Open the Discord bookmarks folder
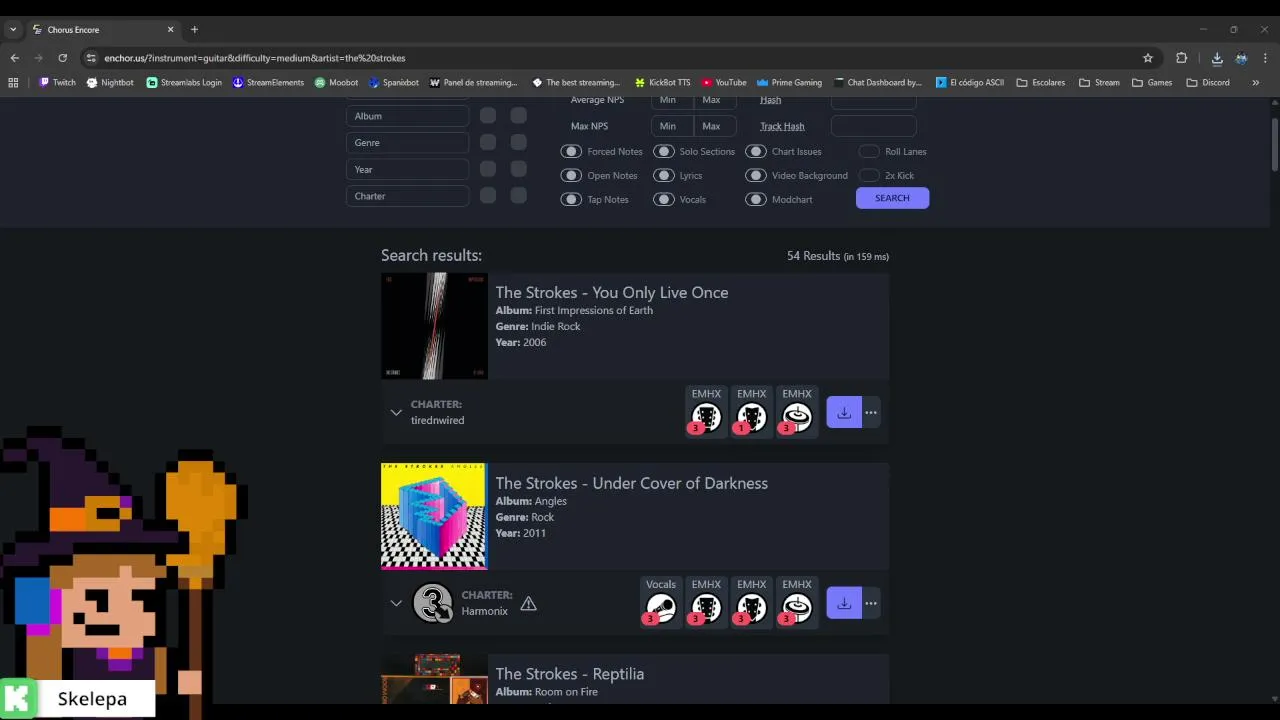The image size is (1280, 720). (x=1208, y=83)
